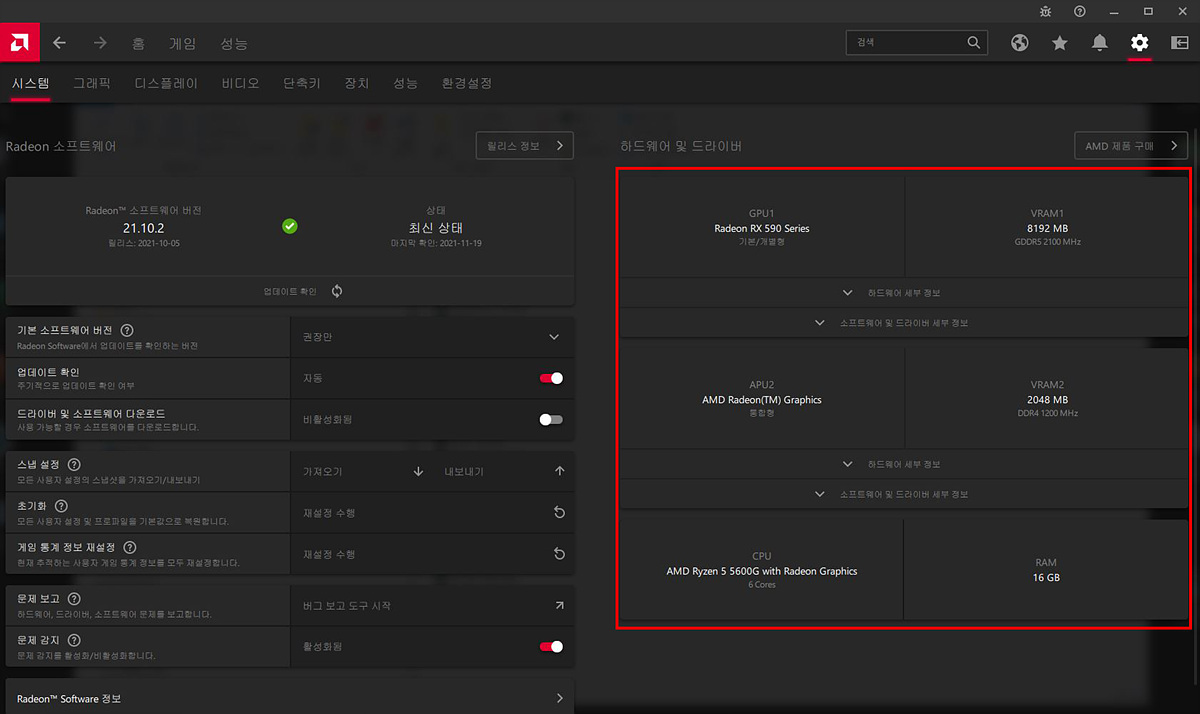This screenshot has width=1200, height=714.
Task: Switch to 비디오 tab
Action: pyautogui.click(x=241, y=83)
